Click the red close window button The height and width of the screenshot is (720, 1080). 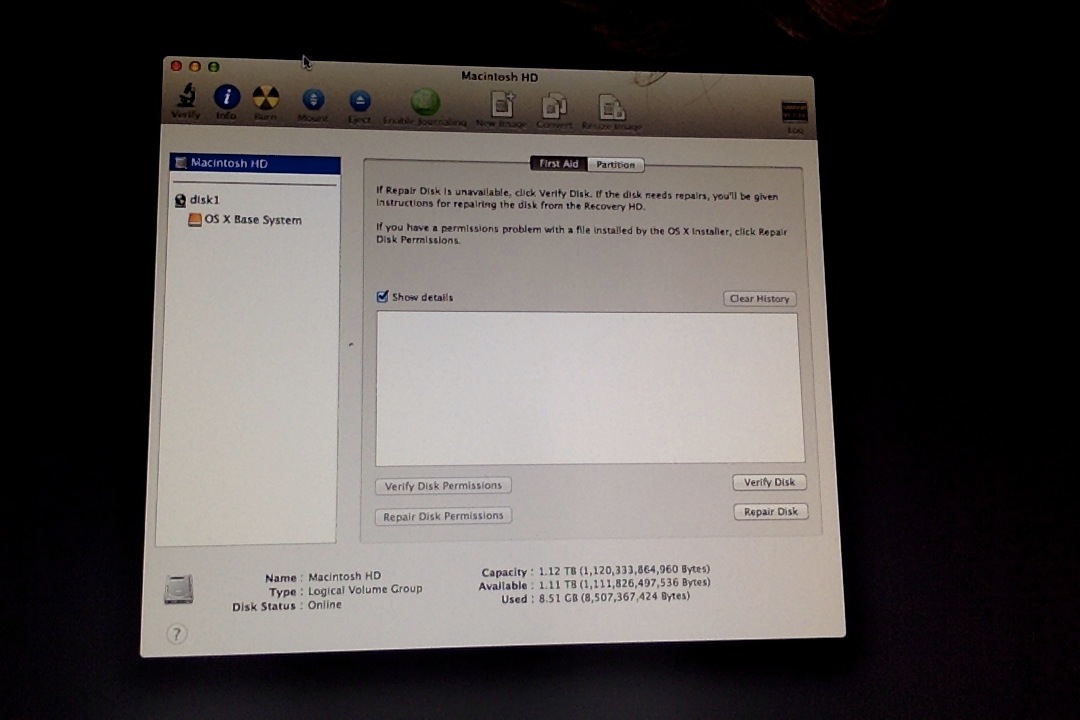pyautogui.click(x=176, y=65)
